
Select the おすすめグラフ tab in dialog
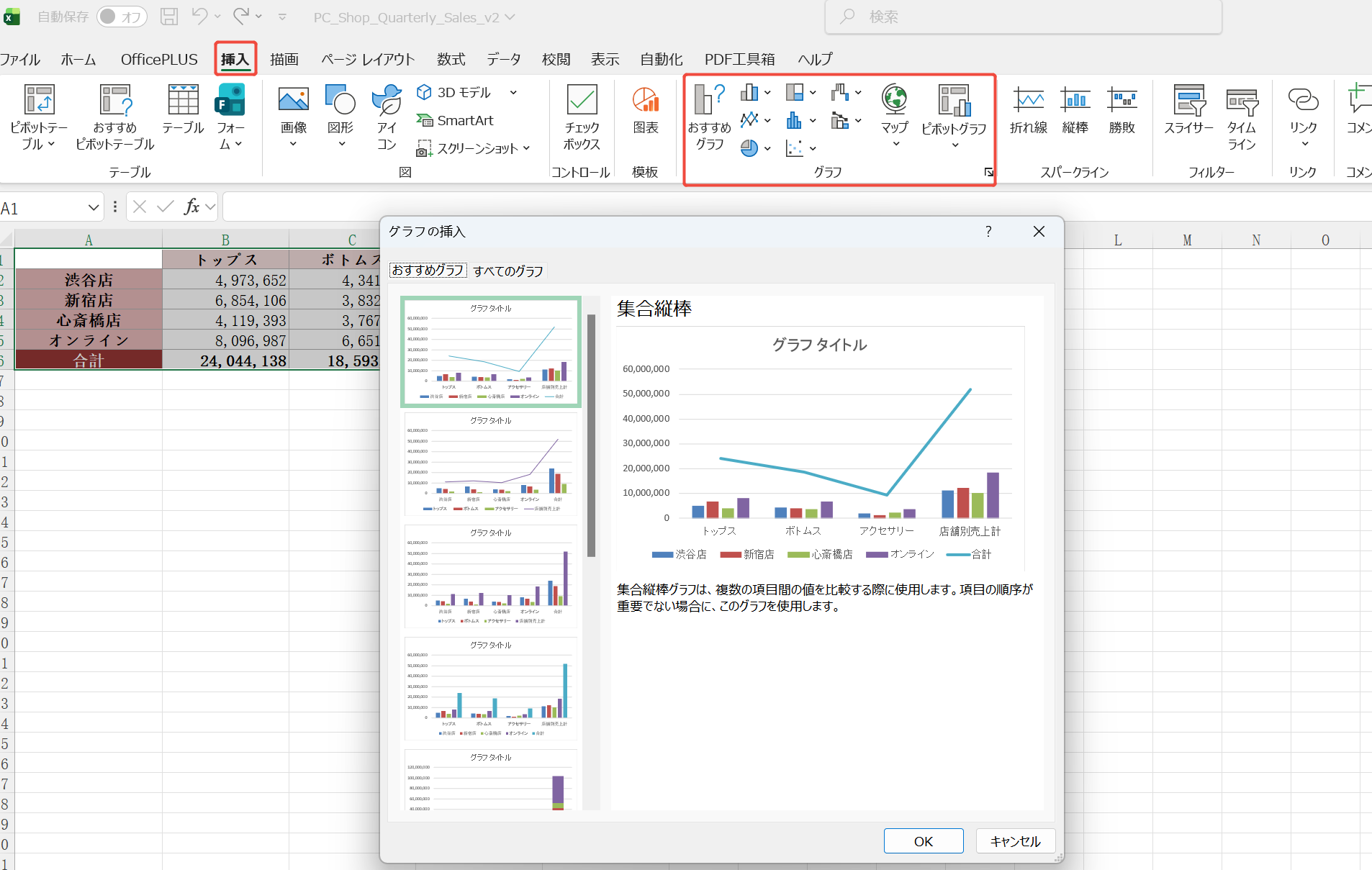428,270
